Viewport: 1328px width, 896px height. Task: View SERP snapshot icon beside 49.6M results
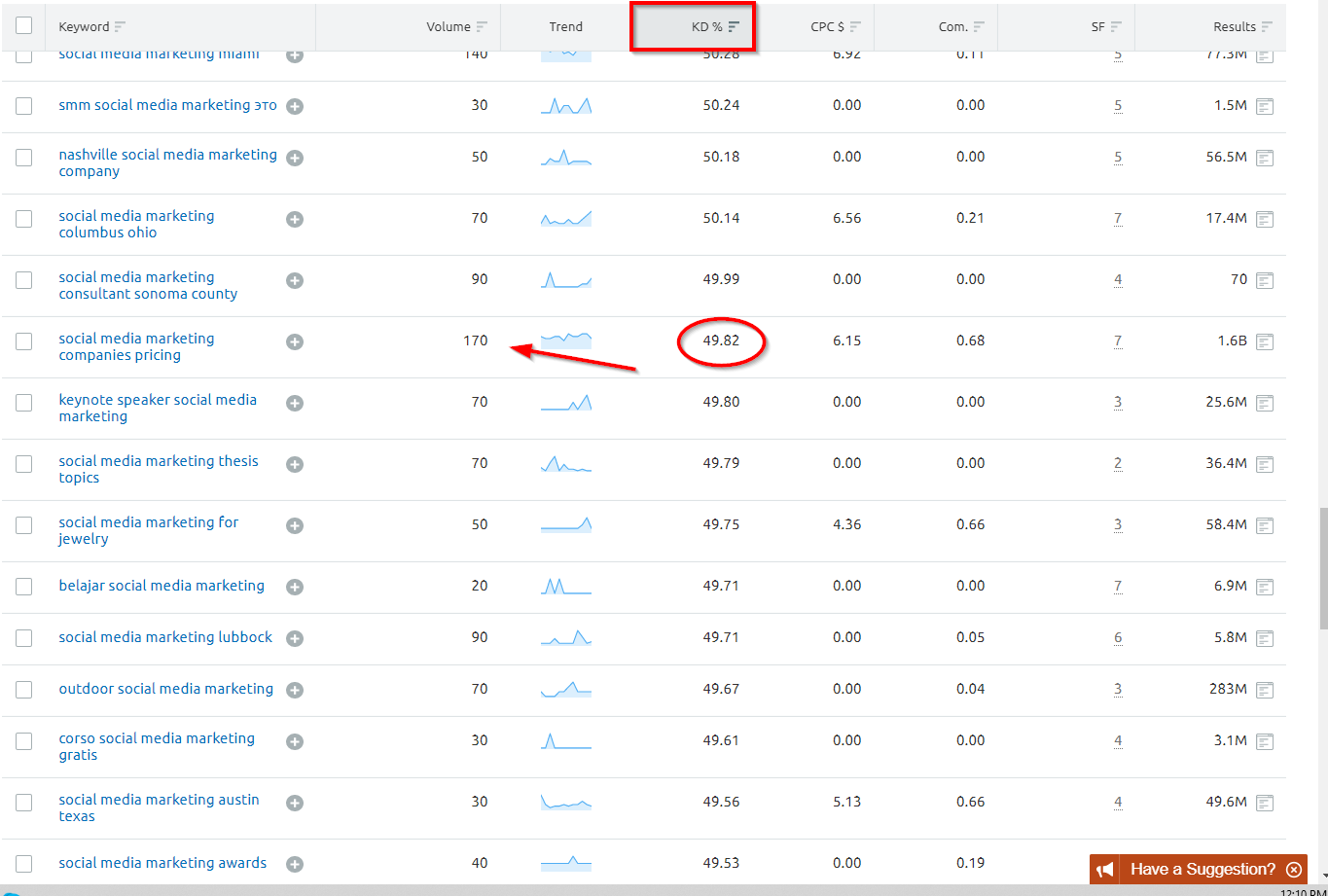[1265, 803]
